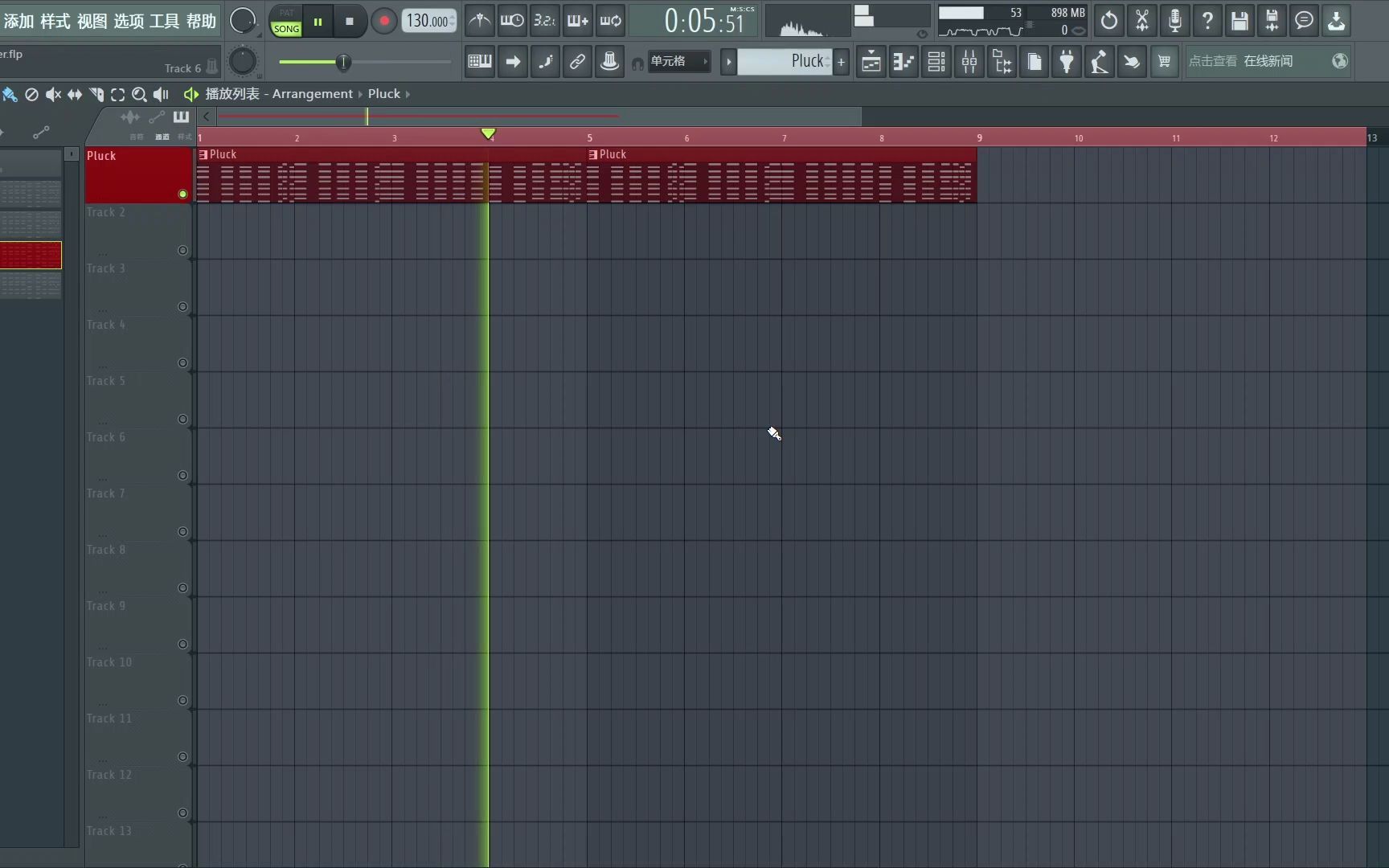Pause playback with the pause button
Viewport: 1389px width, 868px height.
[x=318, y=22]
